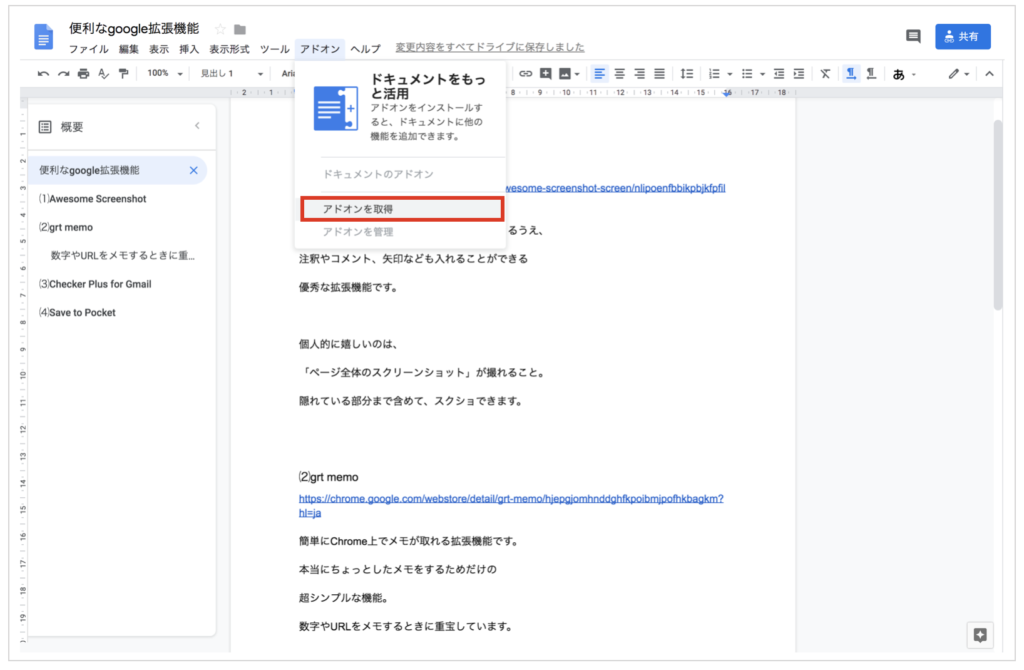Viewport: 1024px width, 670px height.
Task: Click the Google Docs home icon
Action: point(43,37)
